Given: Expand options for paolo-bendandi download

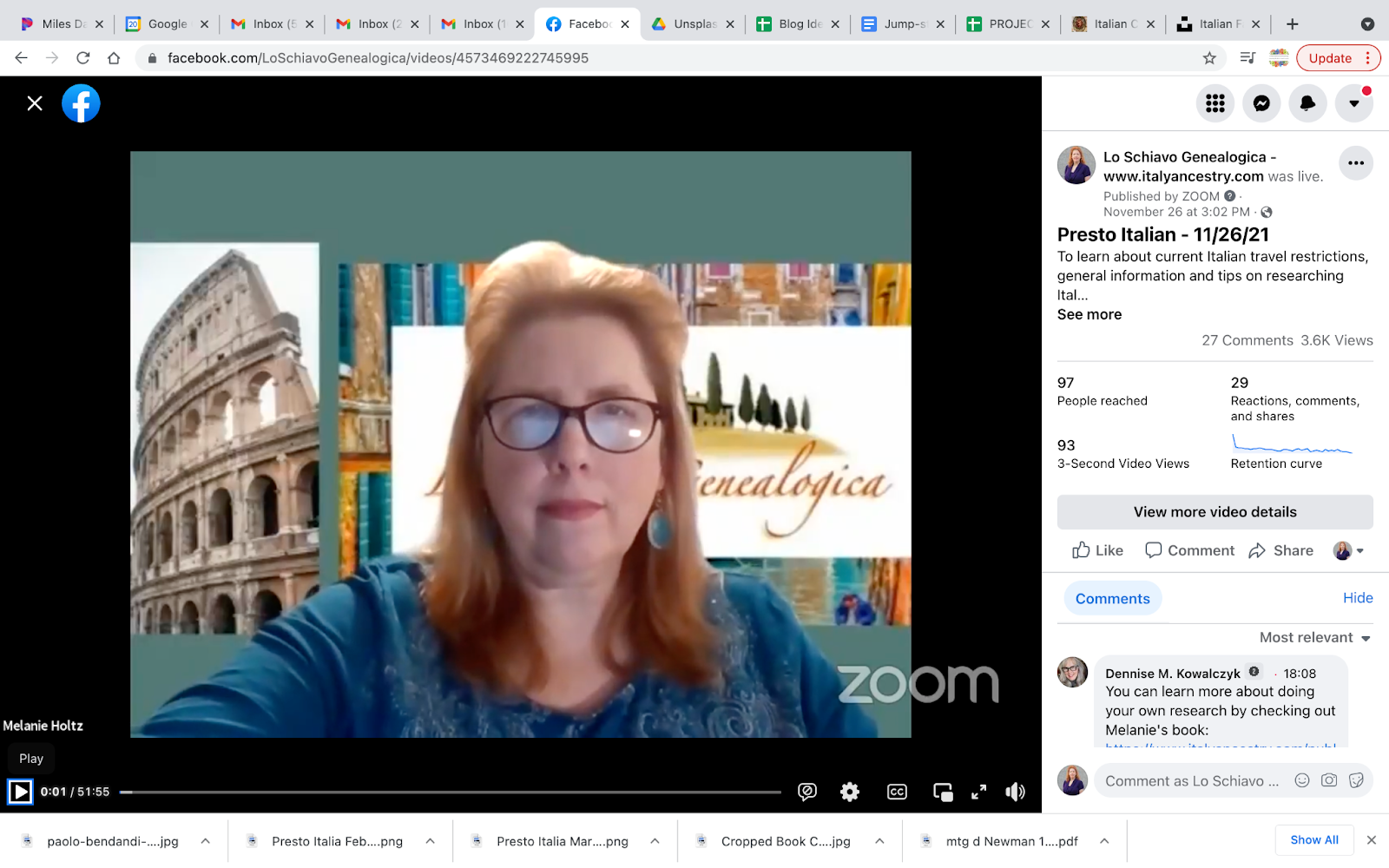Looking at the screenshot, I should pos(206,841).
